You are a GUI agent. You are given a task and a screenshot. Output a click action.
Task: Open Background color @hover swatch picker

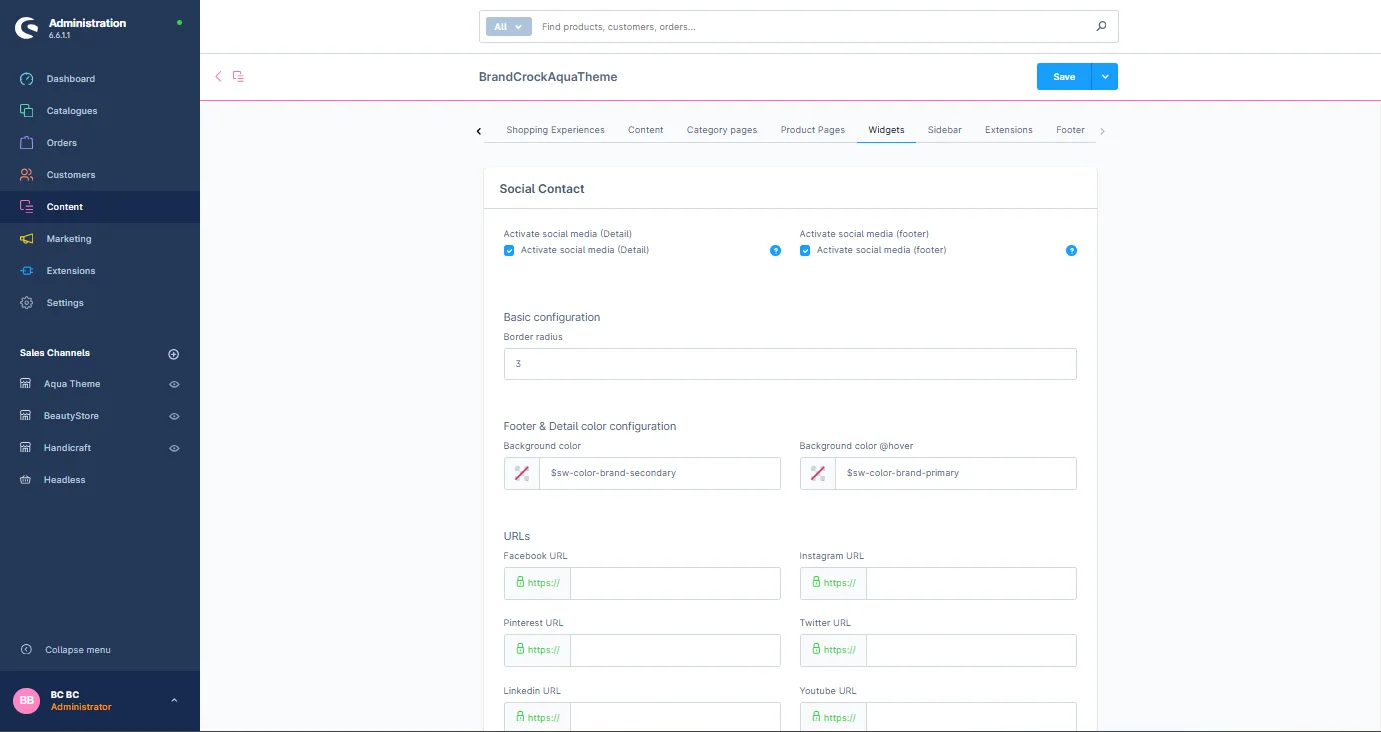pyautogui.click(x=818, y=474)
